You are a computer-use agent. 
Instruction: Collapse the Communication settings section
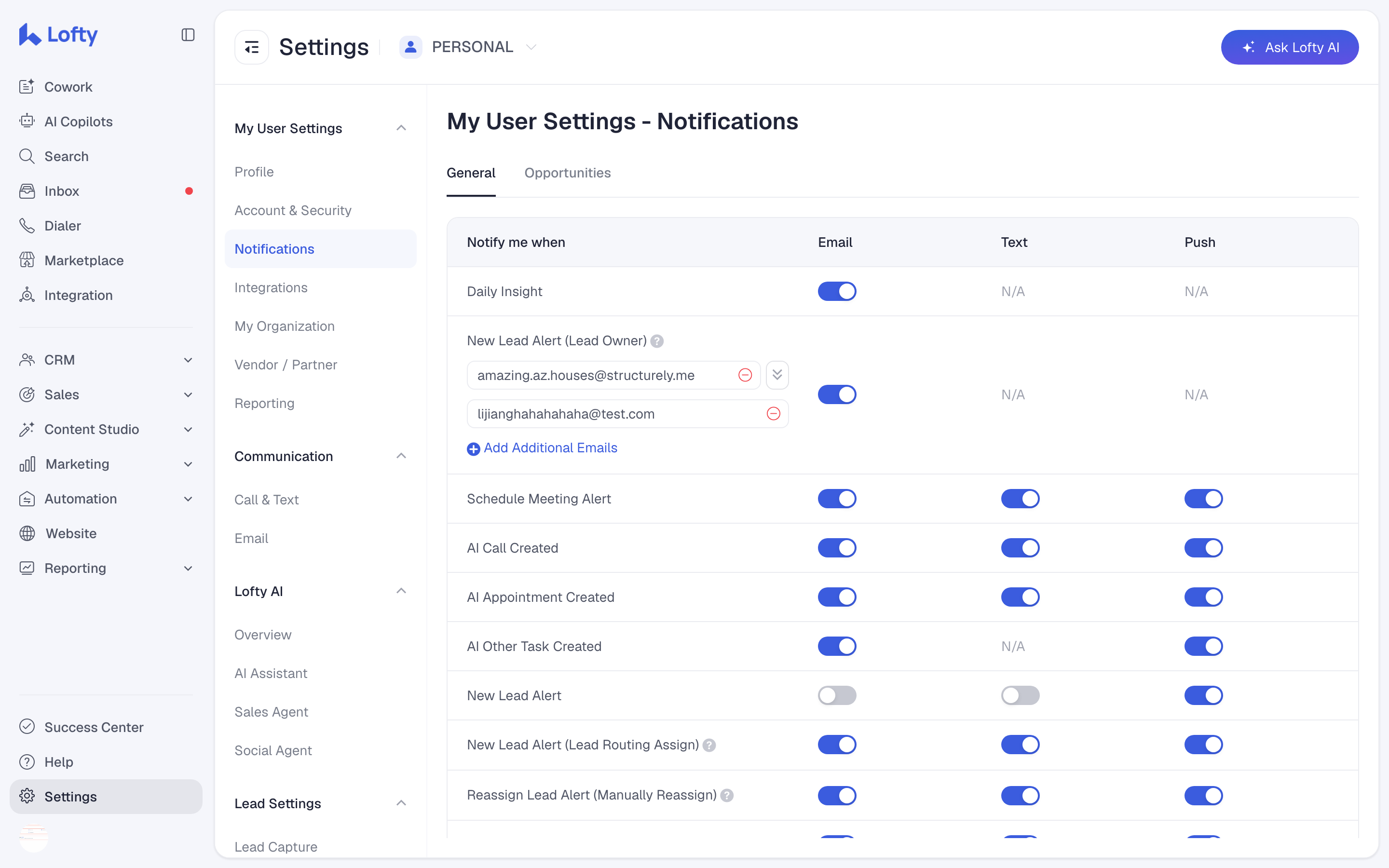click(401, 456)
